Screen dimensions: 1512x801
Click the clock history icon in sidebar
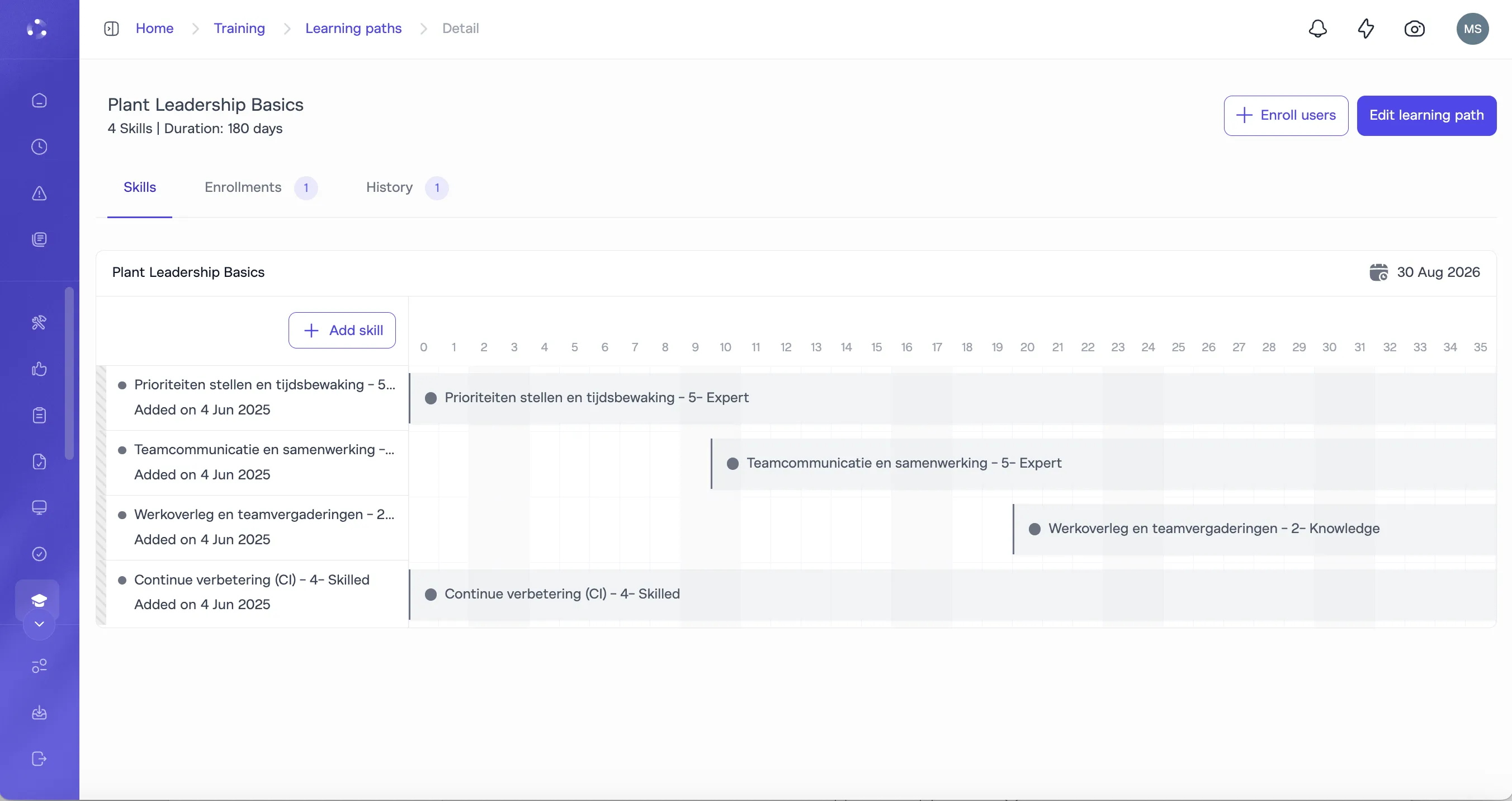(39, 146)
